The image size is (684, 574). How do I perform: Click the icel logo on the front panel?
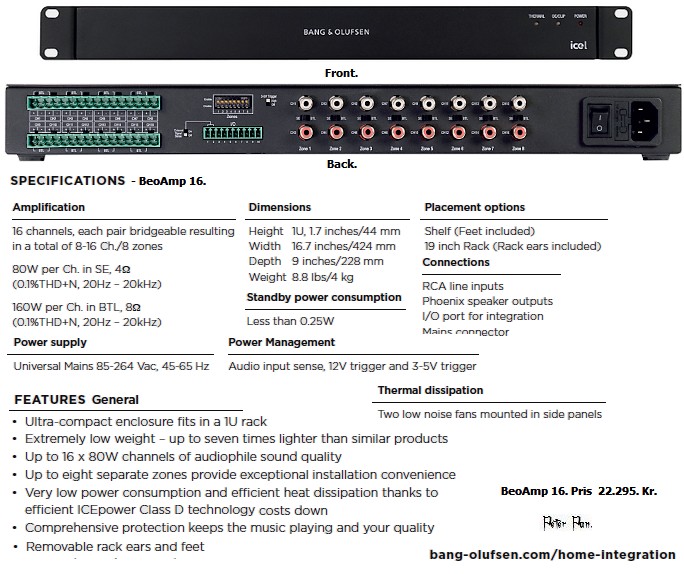point(578,45)
